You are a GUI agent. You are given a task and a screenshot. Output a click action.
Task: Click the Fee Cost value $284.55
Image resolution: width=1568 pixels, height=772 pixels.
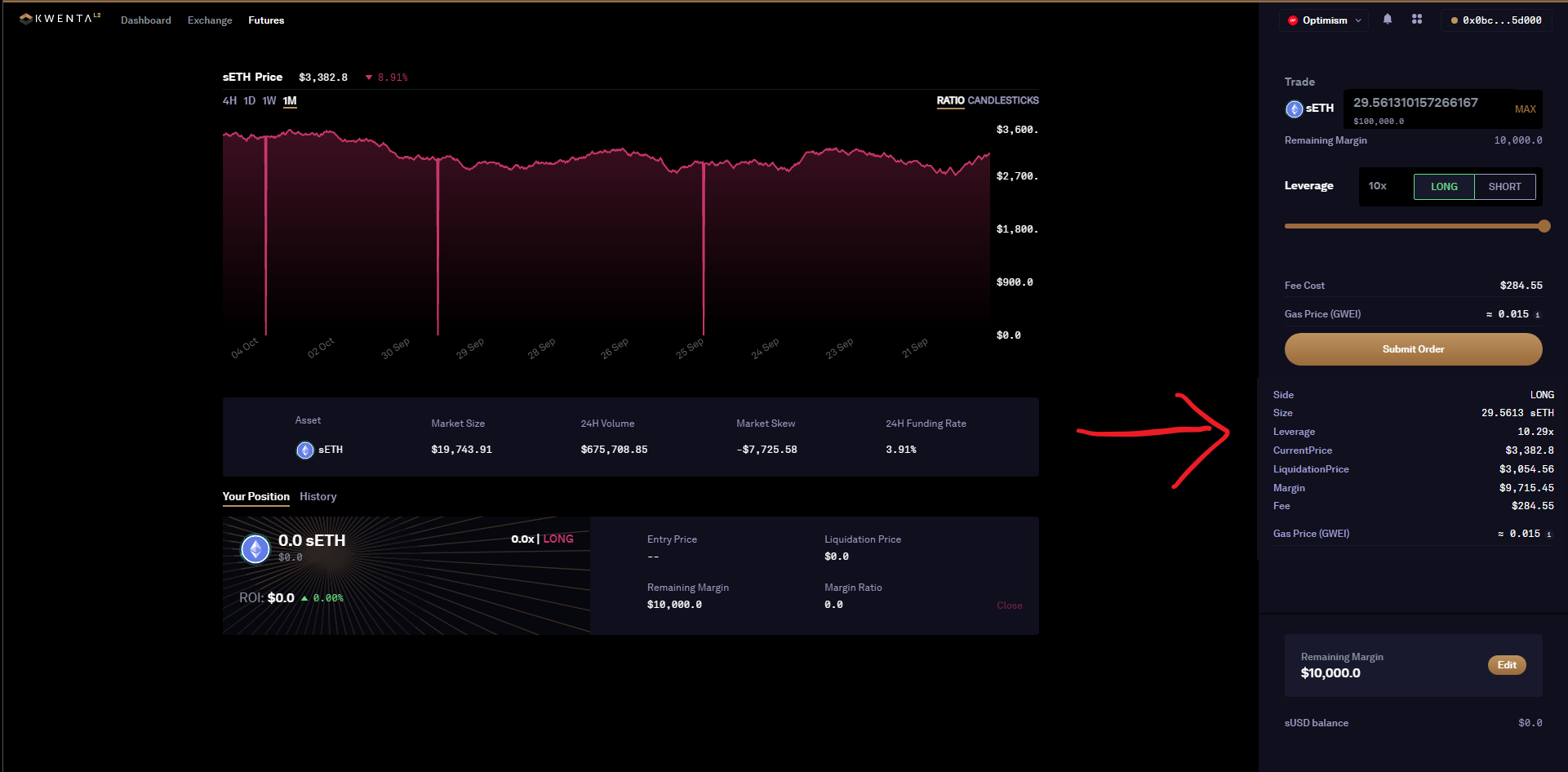[x=1521, y=286]
